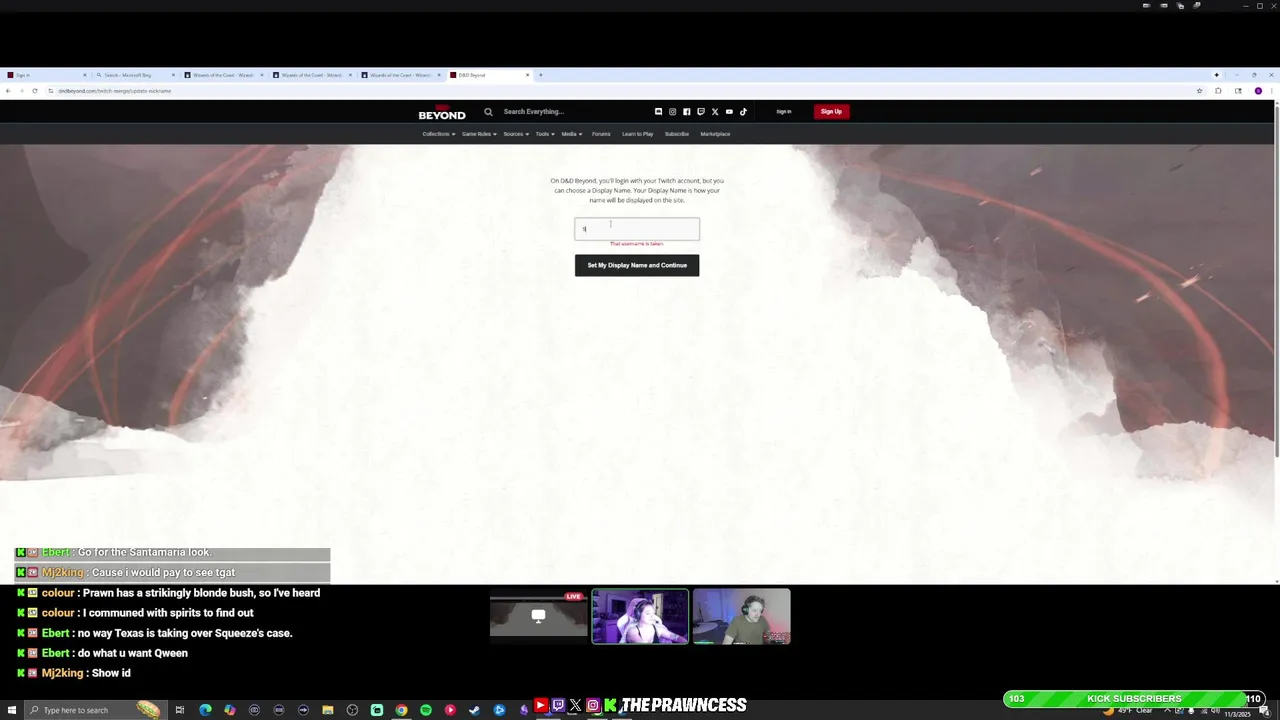Select the right webcam thumbnail
The image size is (1280, 720).
(x=741, y=616)
